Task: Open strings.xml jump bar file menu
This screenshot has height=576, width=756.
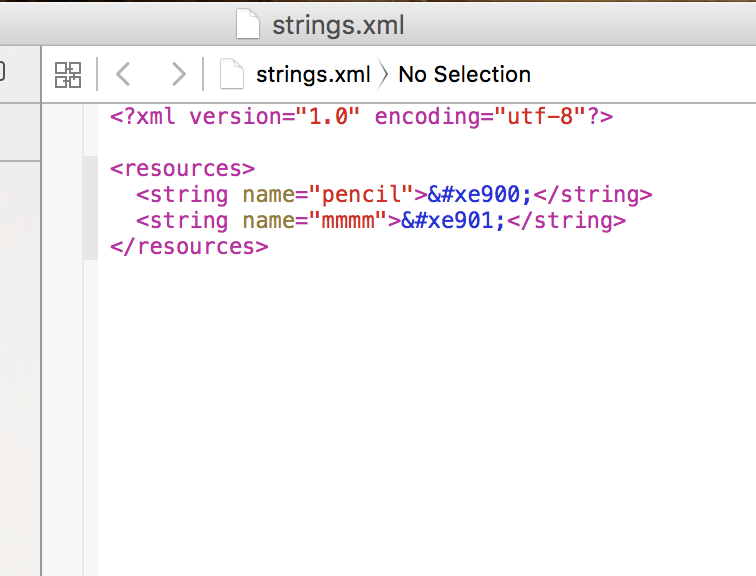Action: coord(312,74)
